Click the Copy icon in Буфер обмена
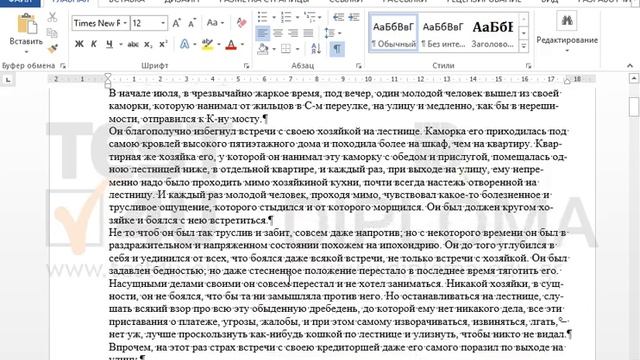Screen dimensions: 640x360 point(52,33)
